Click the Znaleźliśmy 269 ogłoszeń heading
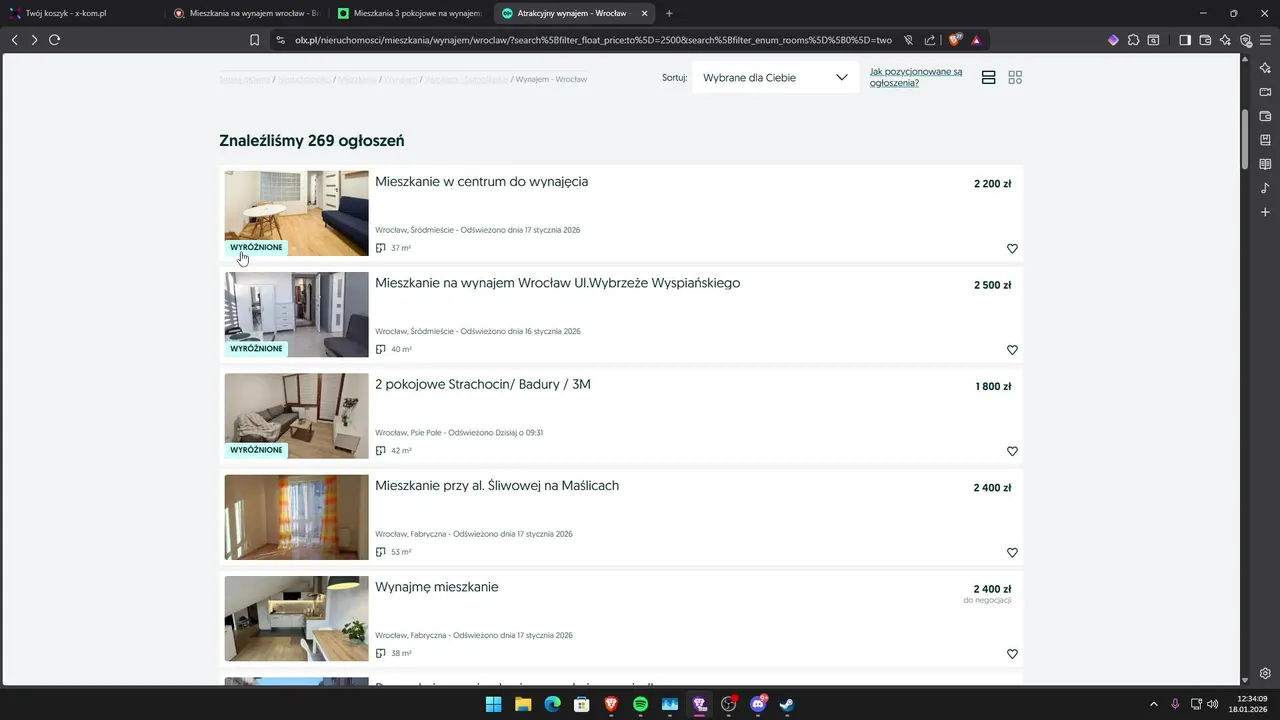 point(312,141)
